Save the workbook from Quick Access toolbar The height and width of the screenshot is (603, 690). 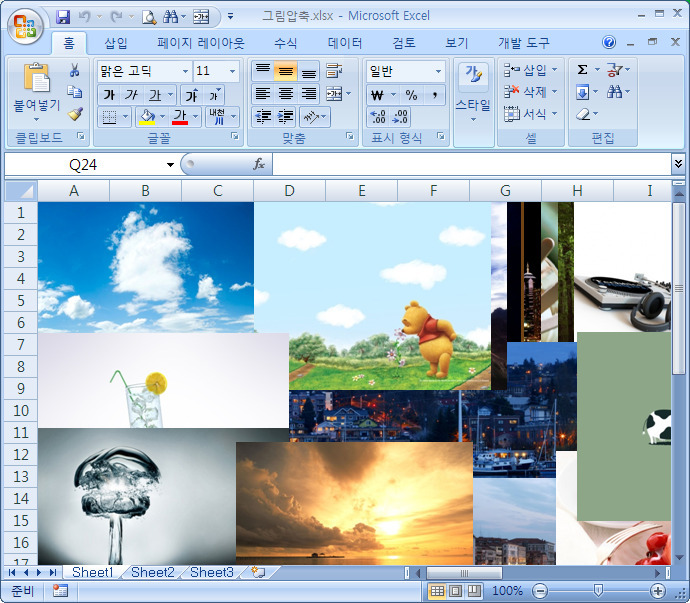63,17
